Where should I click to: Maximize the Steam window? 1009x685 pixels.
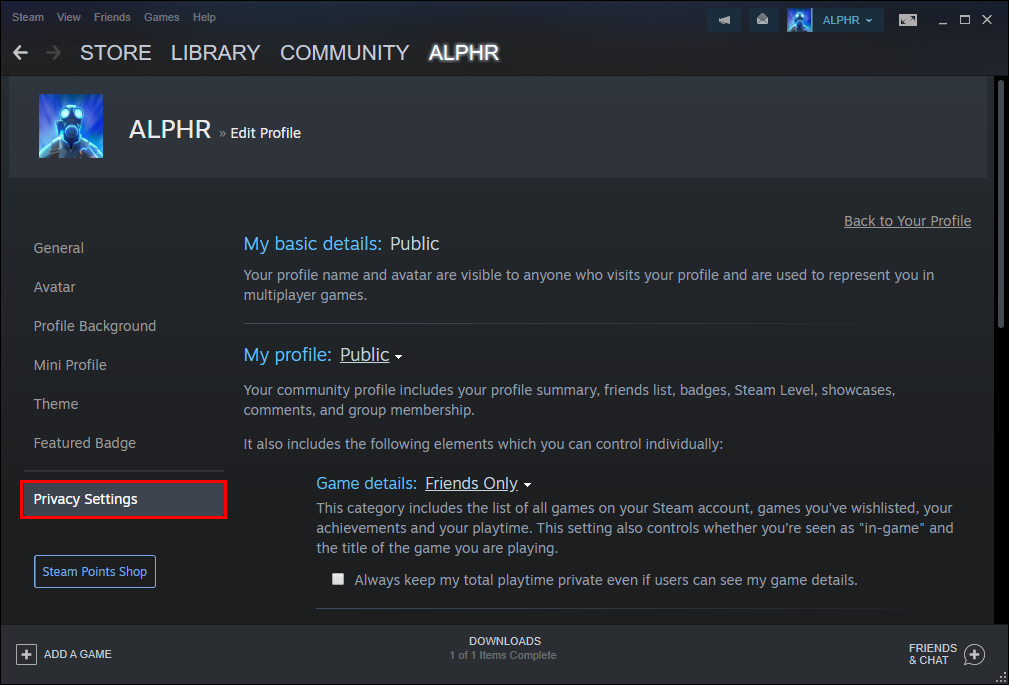pos(965,20)
